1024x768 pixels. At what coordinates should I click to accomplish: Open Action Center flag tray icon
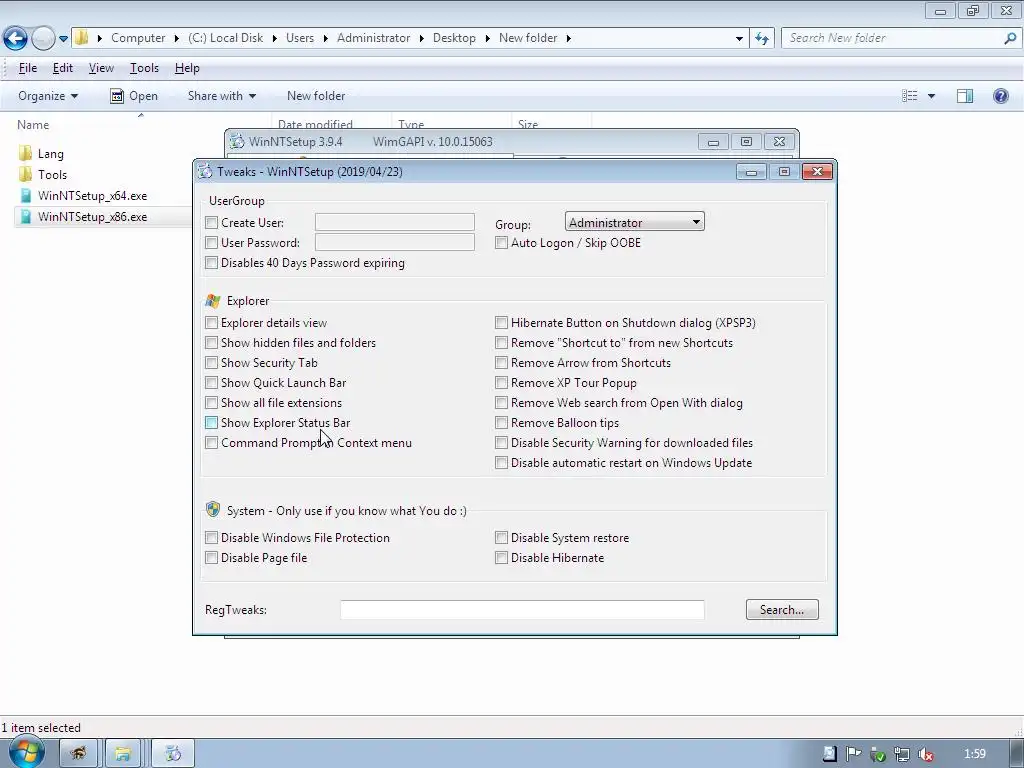point(853,754)
